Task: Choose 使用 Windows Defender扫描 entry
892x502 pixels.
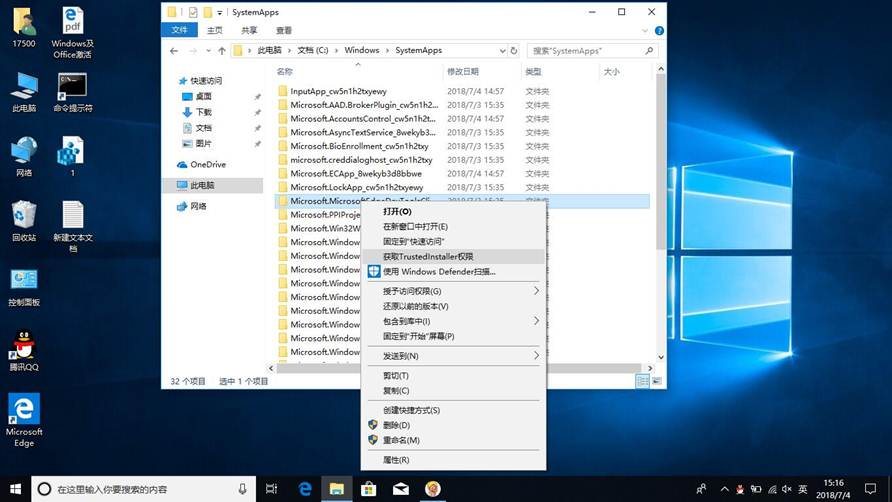Action: point(453,271)
